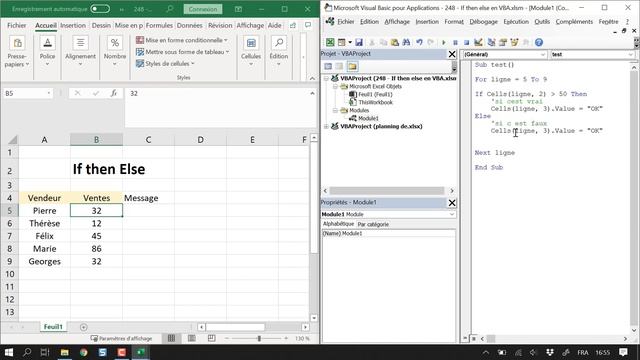This screenshot has width=640, height=360.
Task: Open Mettre sous forme de tableau dropdown
Action: [182, 52]
